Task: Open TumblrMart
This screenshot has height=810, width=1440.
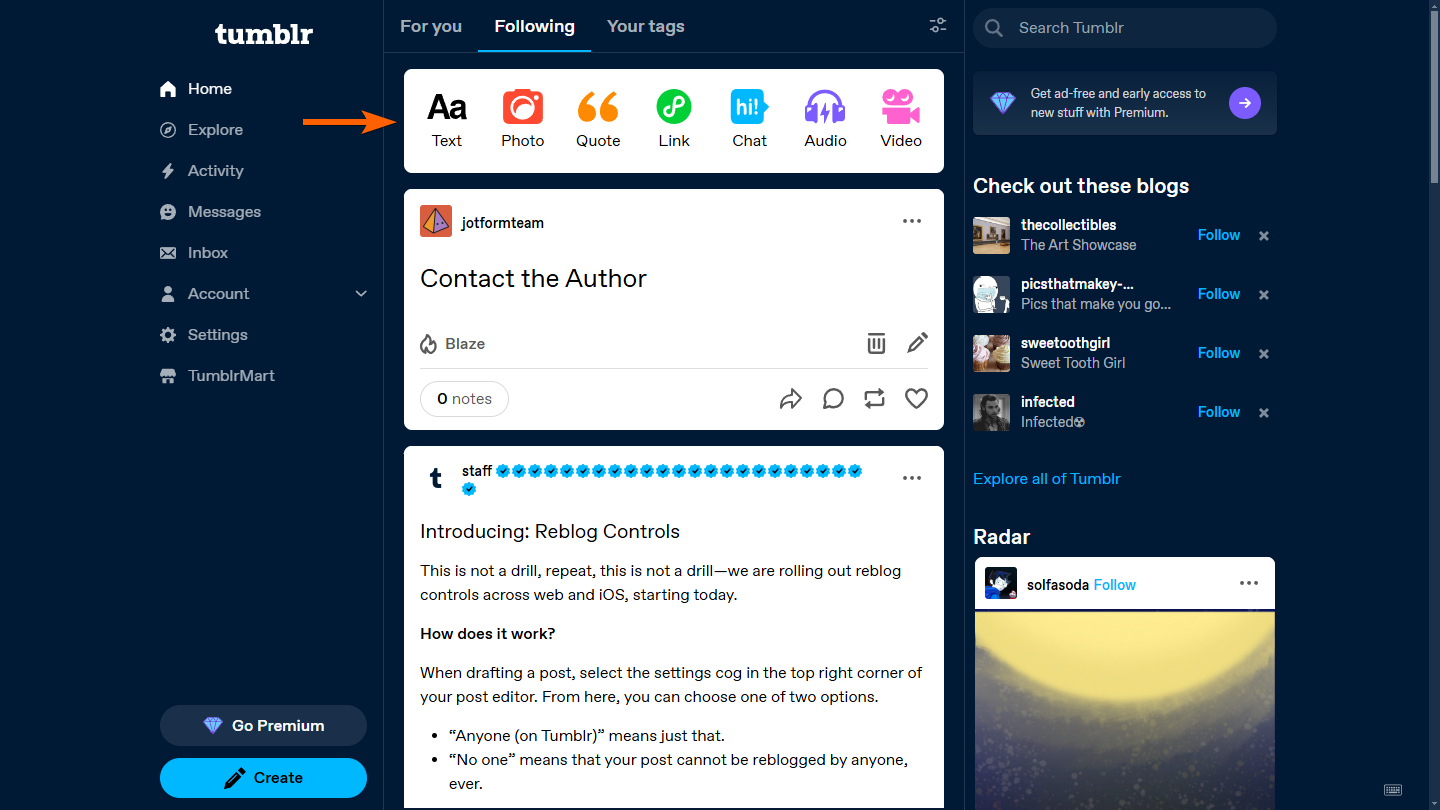Action: (x=217, y=376)
